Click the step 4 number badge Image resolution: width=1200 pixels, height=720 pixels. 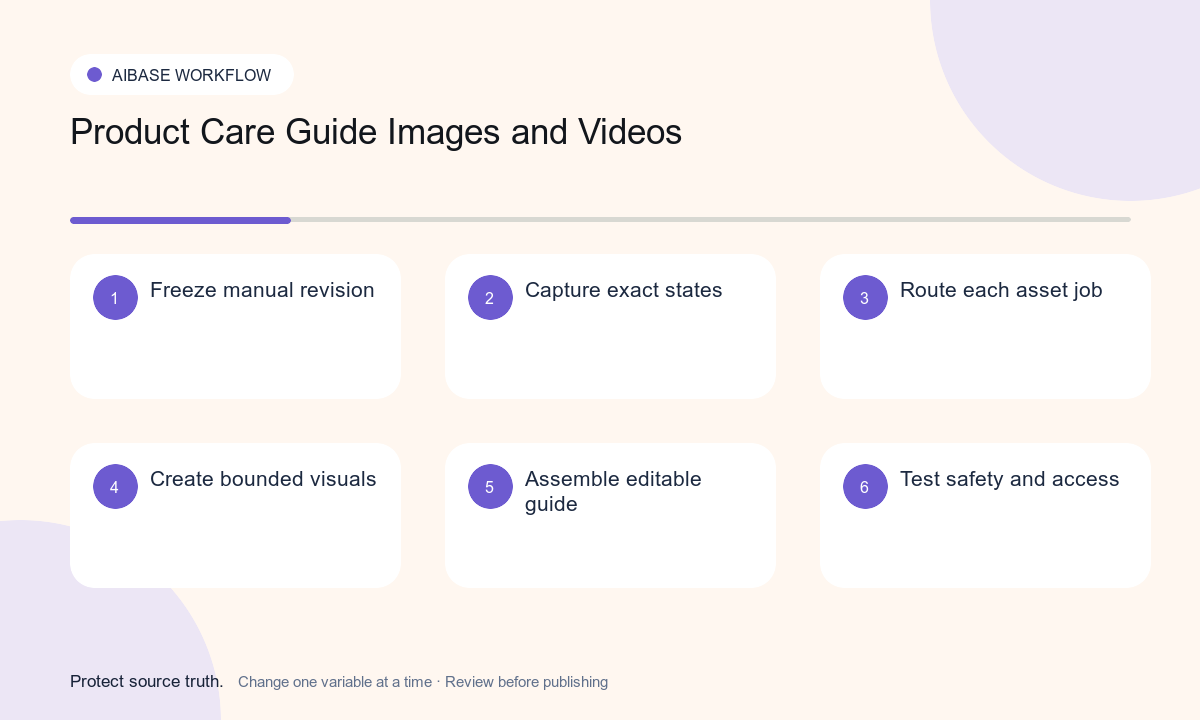pyautogui.click(x=115, y=486)
